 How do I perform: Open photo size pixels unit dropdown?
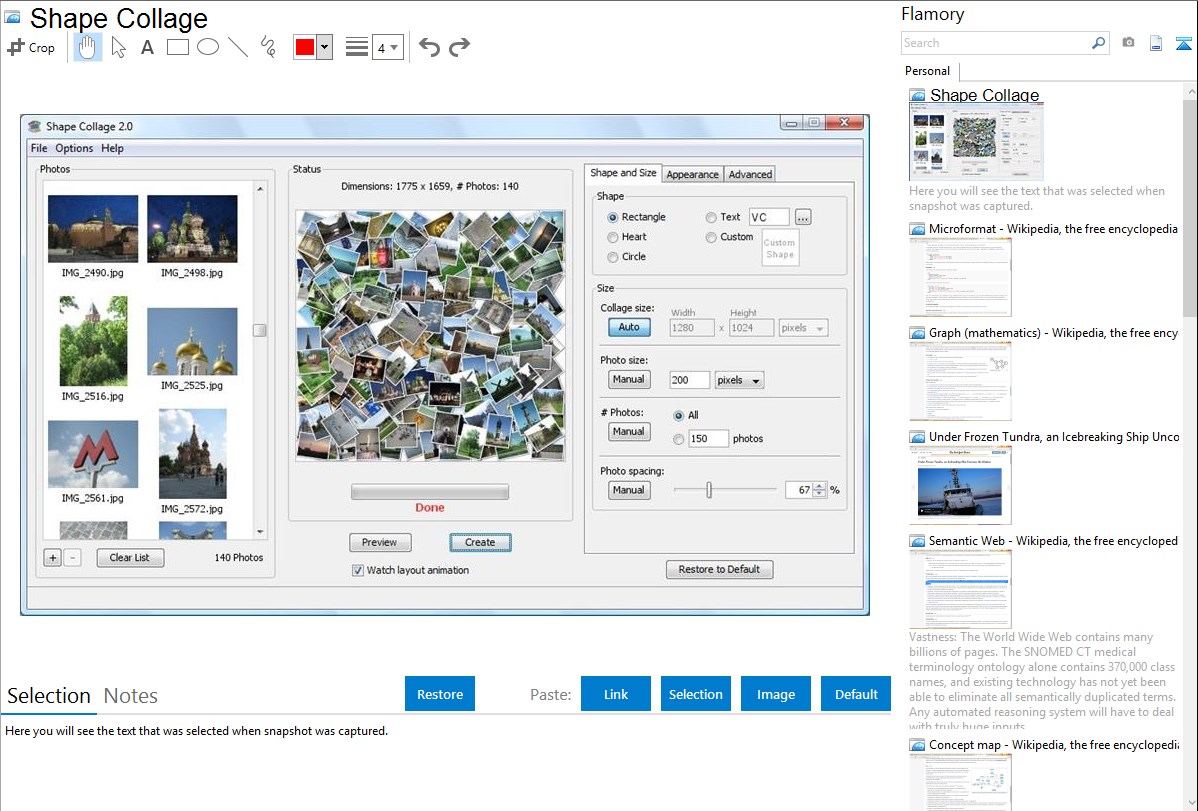coord(739,381)
